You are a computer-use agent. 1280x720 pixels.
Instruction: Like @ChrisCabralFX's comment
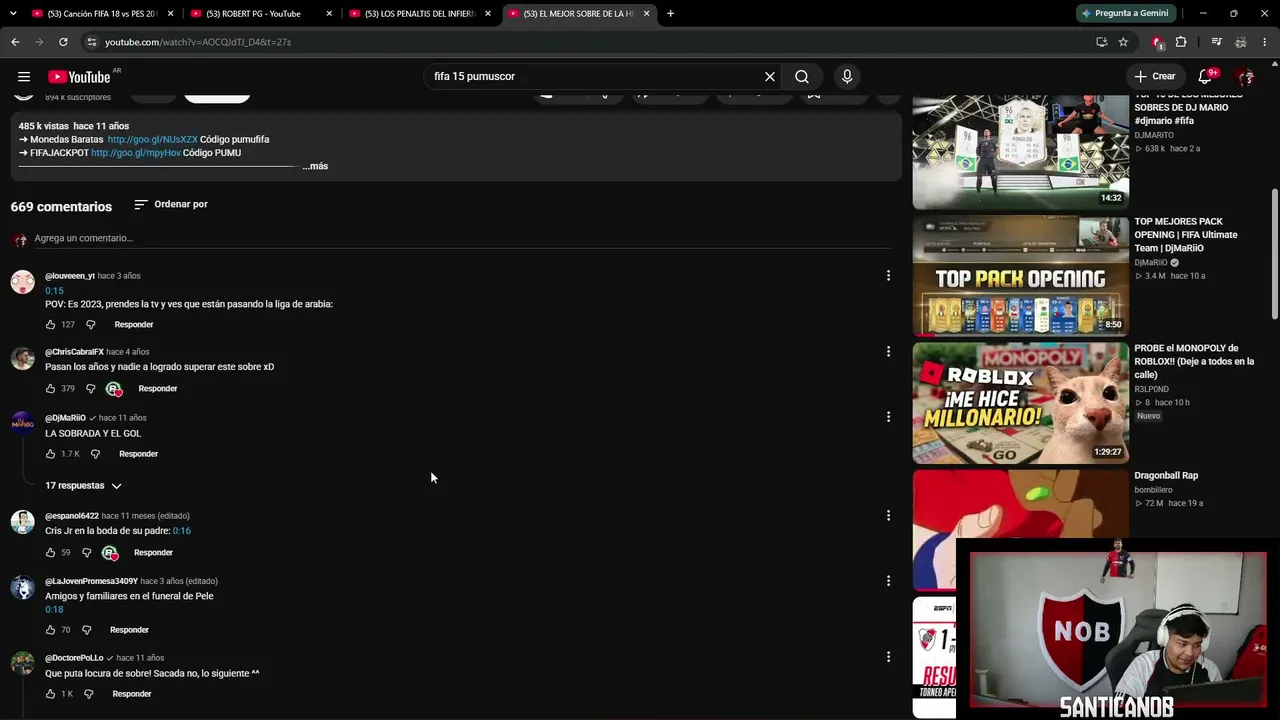pos(50,389)
